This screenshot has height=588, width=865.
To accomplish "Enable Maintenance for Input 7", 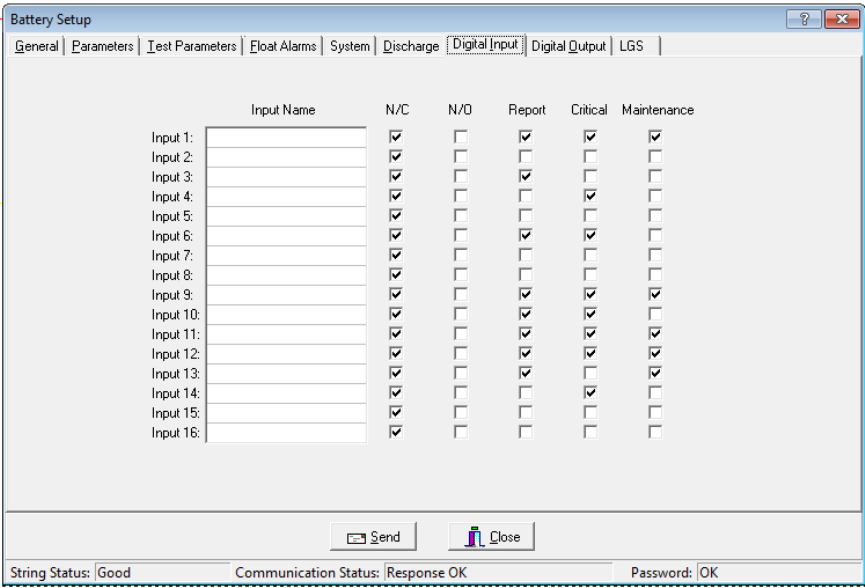I will [655, 255].
